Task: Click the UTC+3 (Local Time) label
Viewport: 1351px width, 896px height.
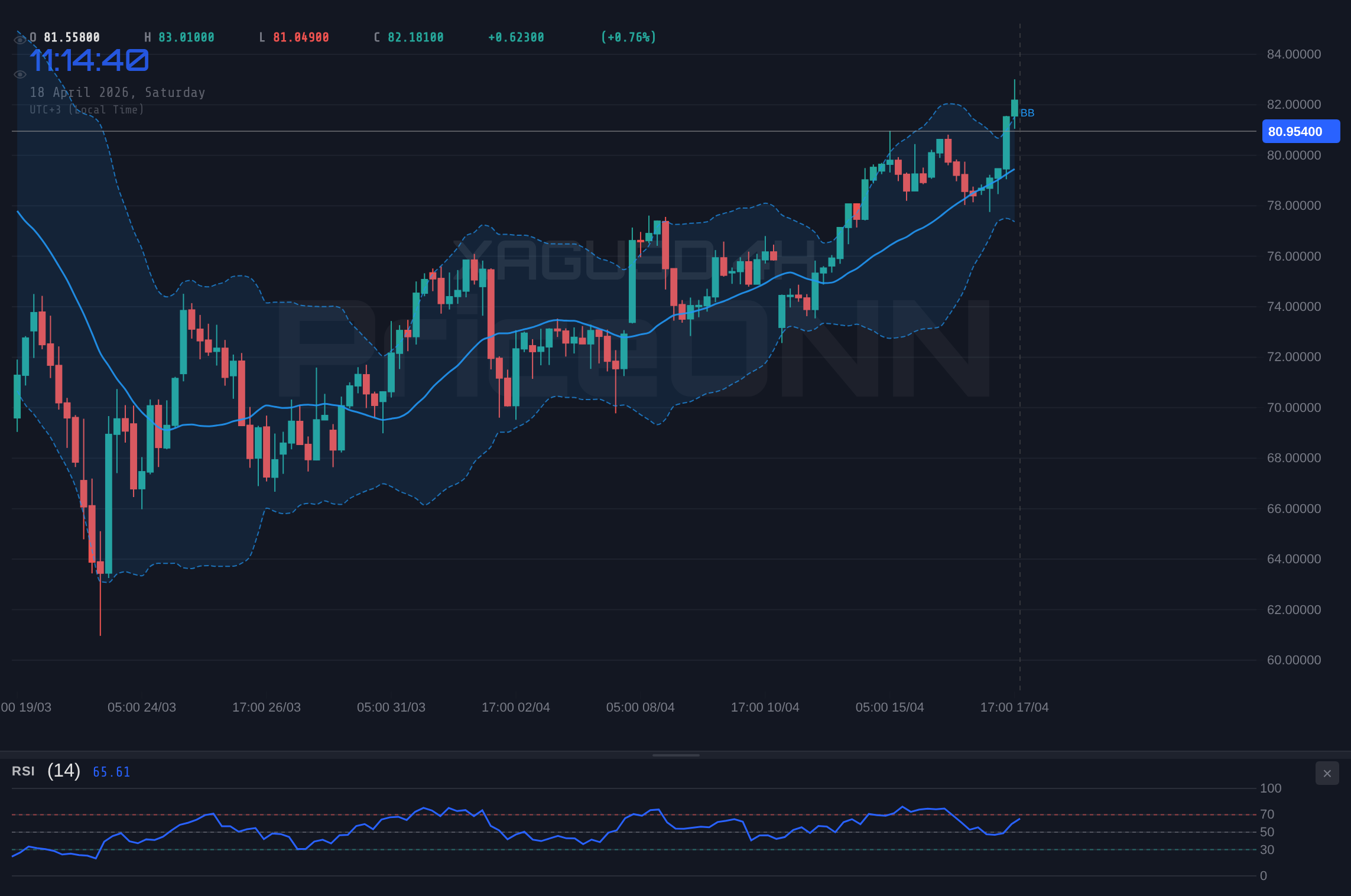Action: point(87,109)
